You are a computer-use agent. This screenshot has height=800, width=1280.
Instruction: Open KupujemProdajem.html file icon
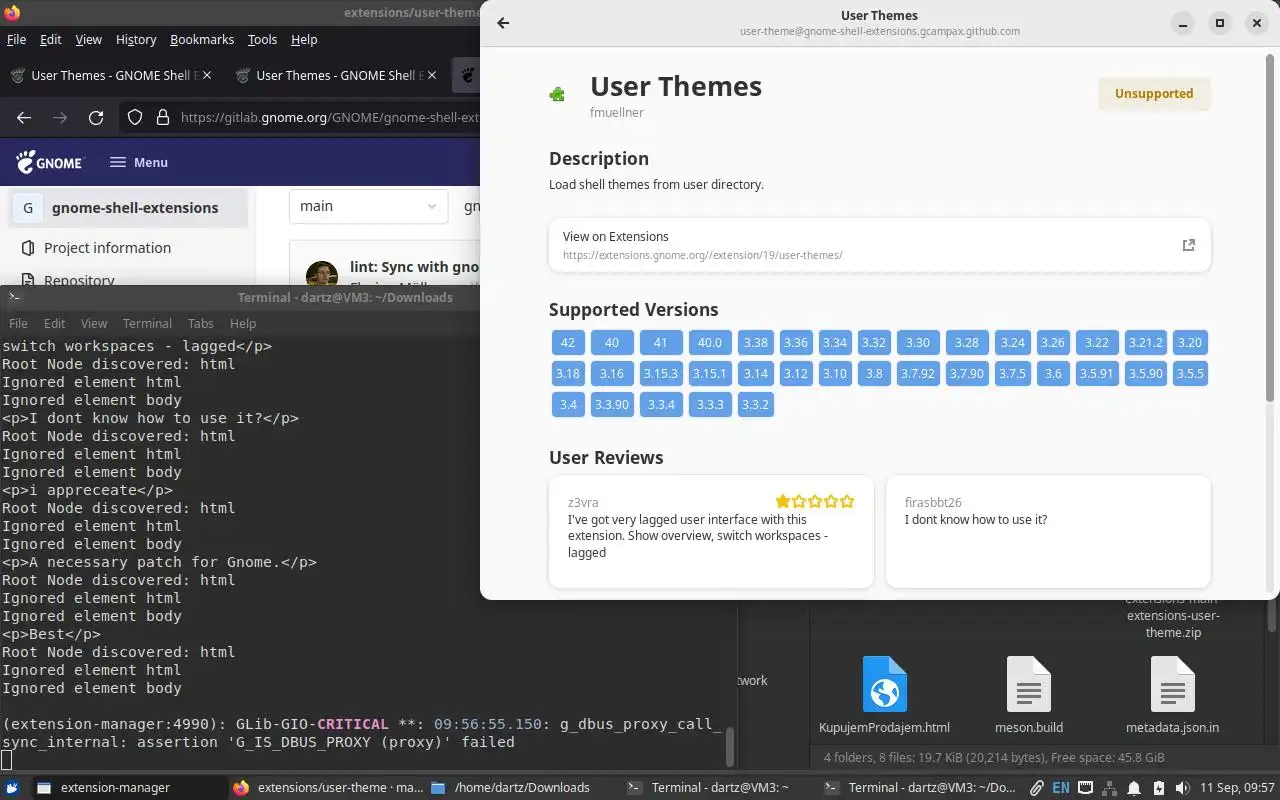884,684
